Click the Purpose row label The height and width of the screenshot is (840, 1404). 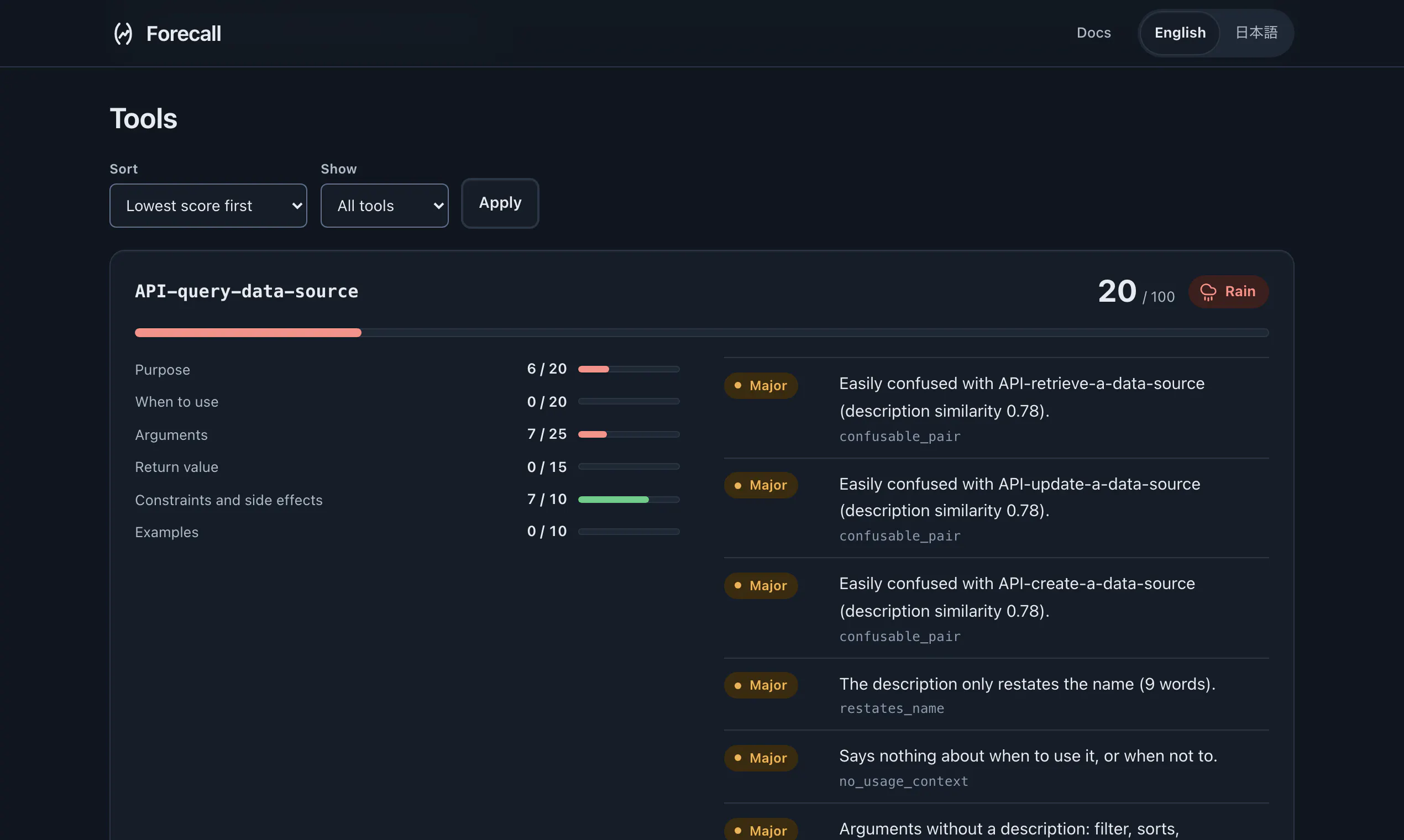pos(163,370)
